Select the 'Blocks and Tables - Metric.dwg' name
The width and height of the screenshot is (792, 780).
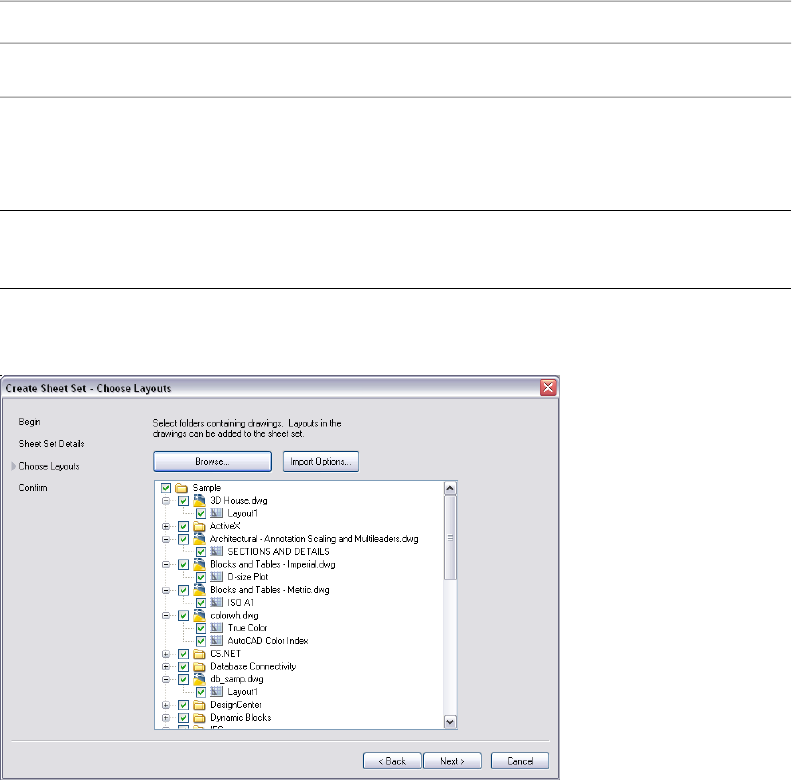(x=270, y=590)
